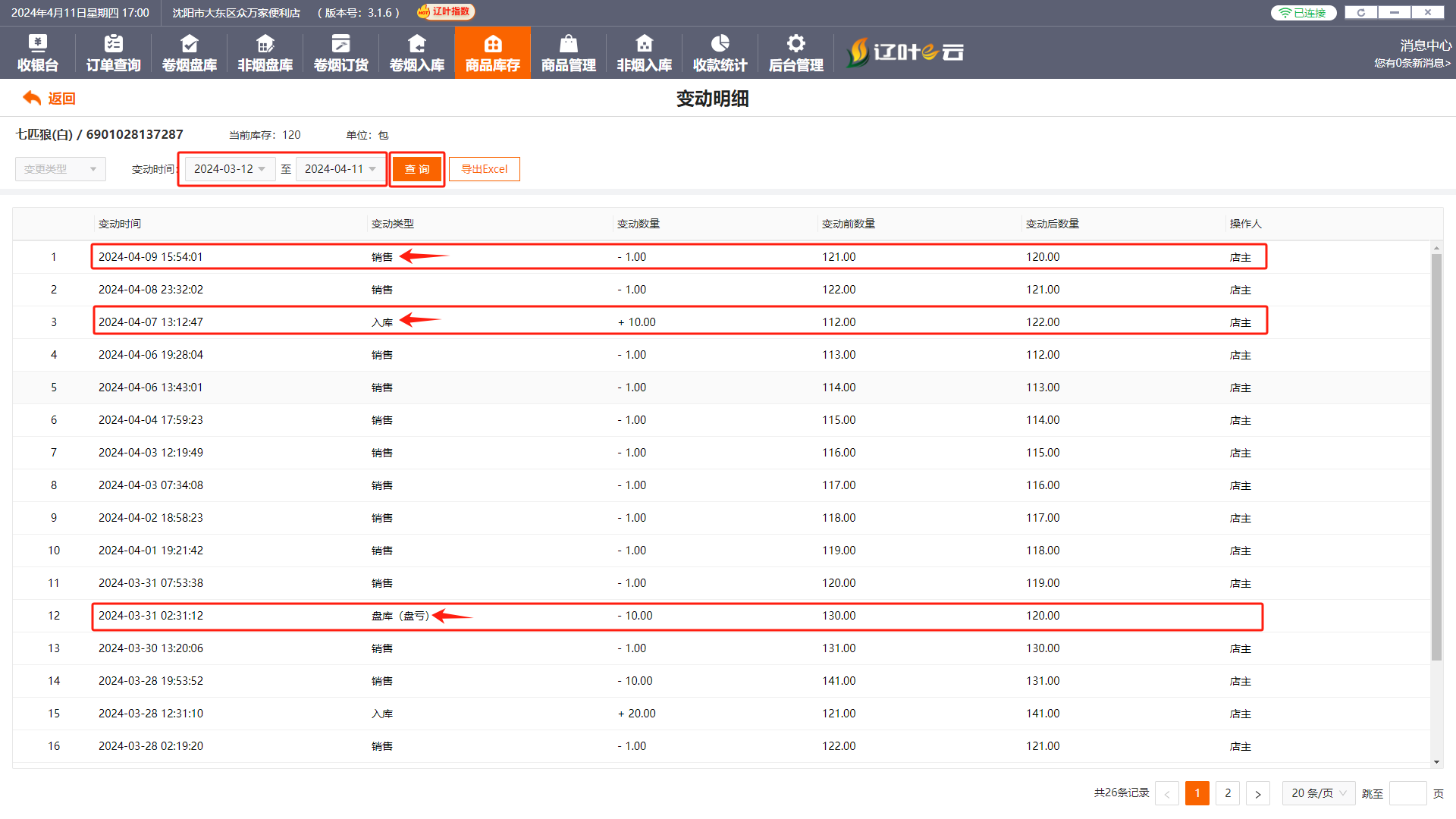The height and width of the screenshot is (819, 1456).
Task: Select row dated 2024-03-28 19:53:52
Action: click(722, 681)
